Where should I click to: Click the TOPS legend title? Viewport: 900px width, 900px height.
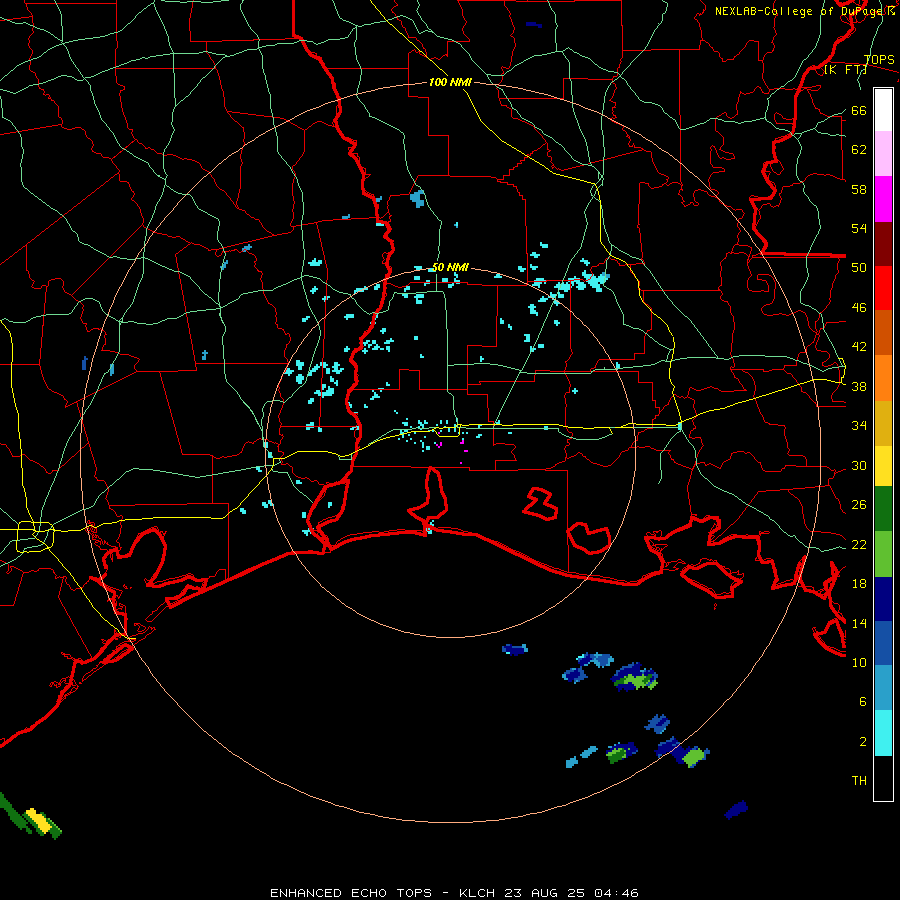(x=879, y=60)
